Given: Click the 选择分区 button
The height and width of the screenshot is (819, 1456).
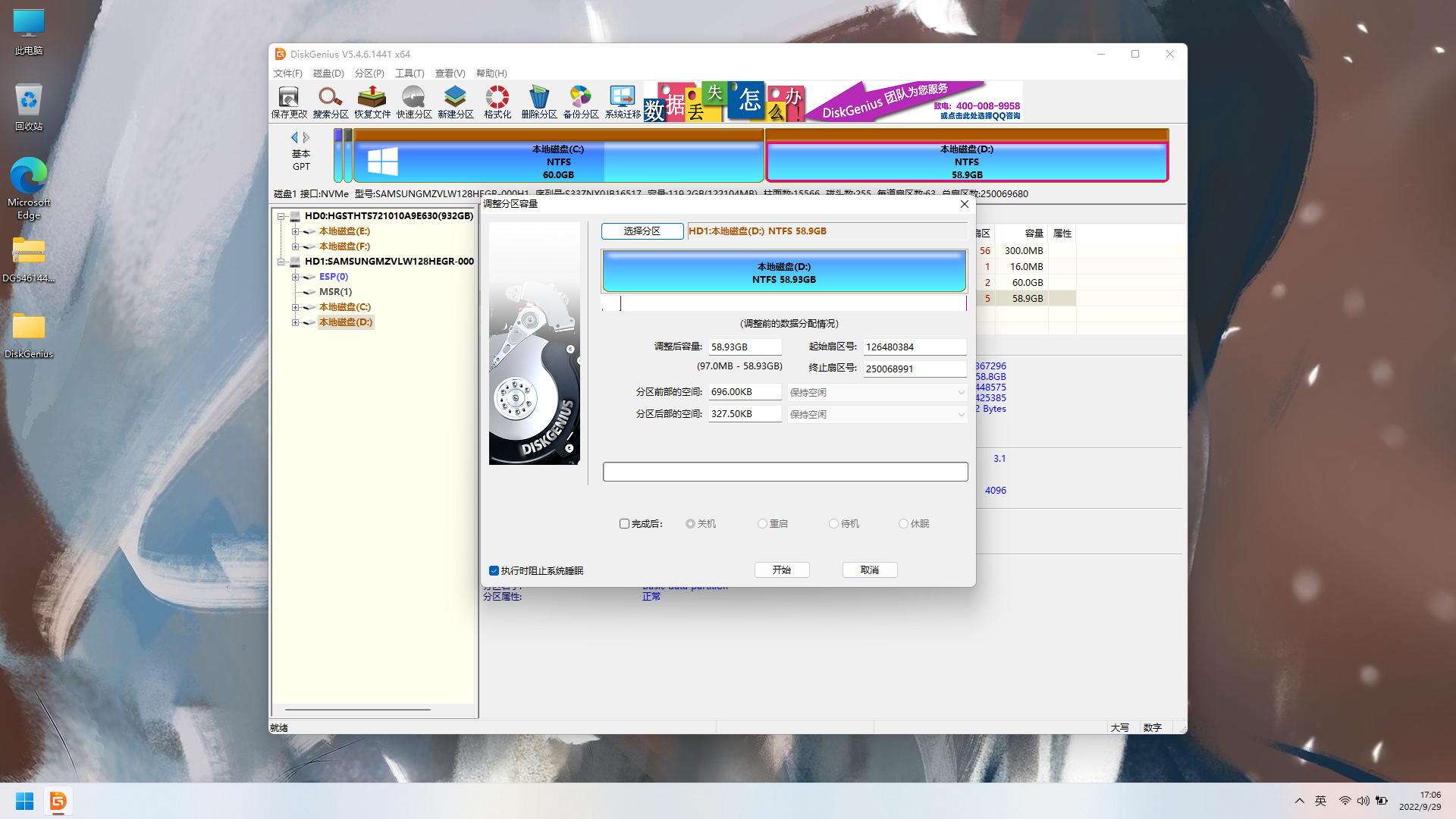Looking at the screenshot, I should point(642,231).
